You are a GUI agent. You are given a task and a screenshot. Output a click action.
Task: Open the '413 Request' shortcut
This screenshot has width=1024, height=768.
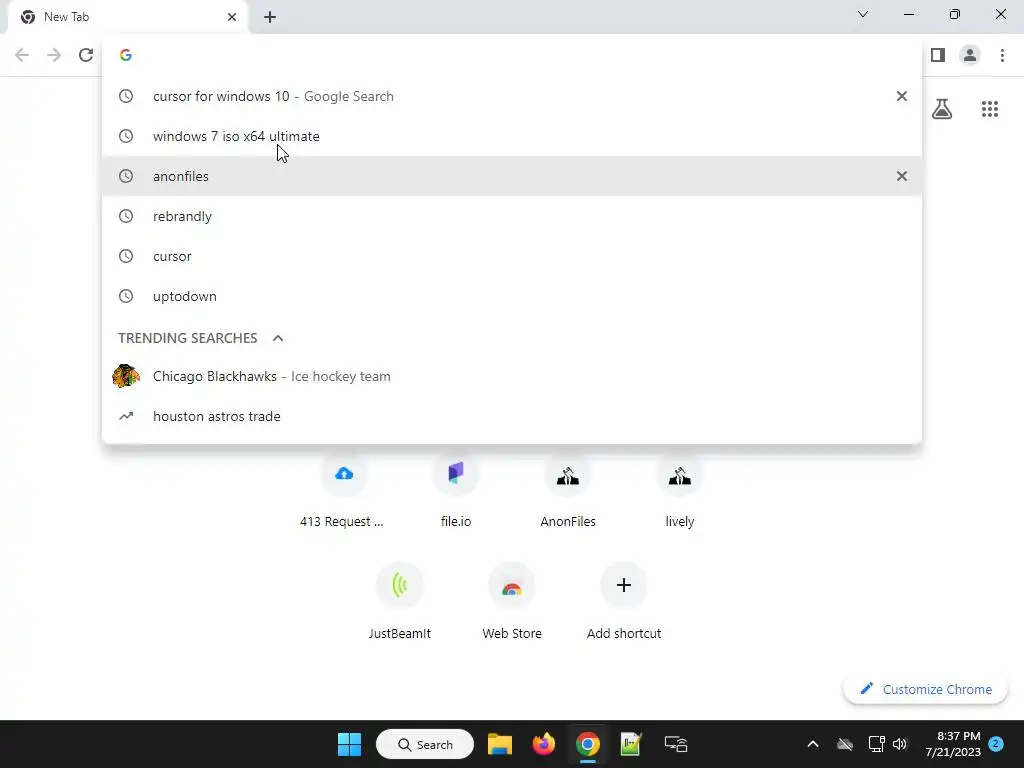[344, 488]
